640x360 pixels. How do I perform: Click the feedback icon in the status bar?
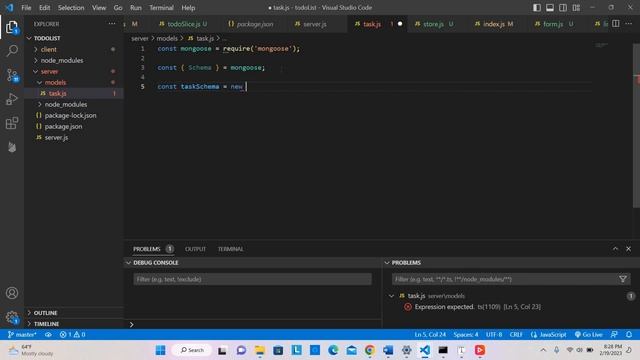[x=614, y=334]
